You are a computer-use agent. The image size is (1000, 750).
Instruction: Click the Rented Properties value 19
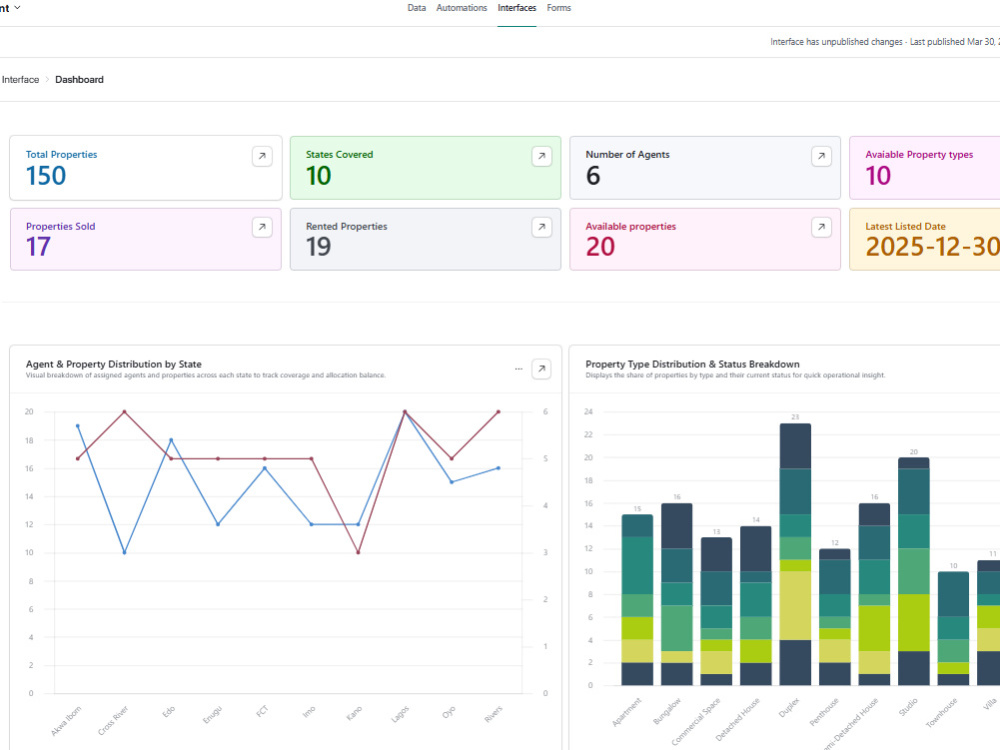tap(318, 247)
